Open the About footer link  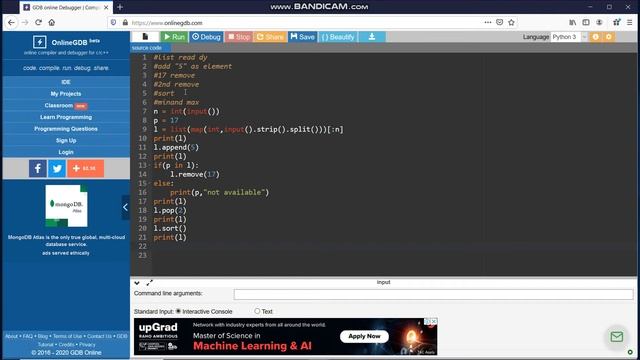(11, 336)
